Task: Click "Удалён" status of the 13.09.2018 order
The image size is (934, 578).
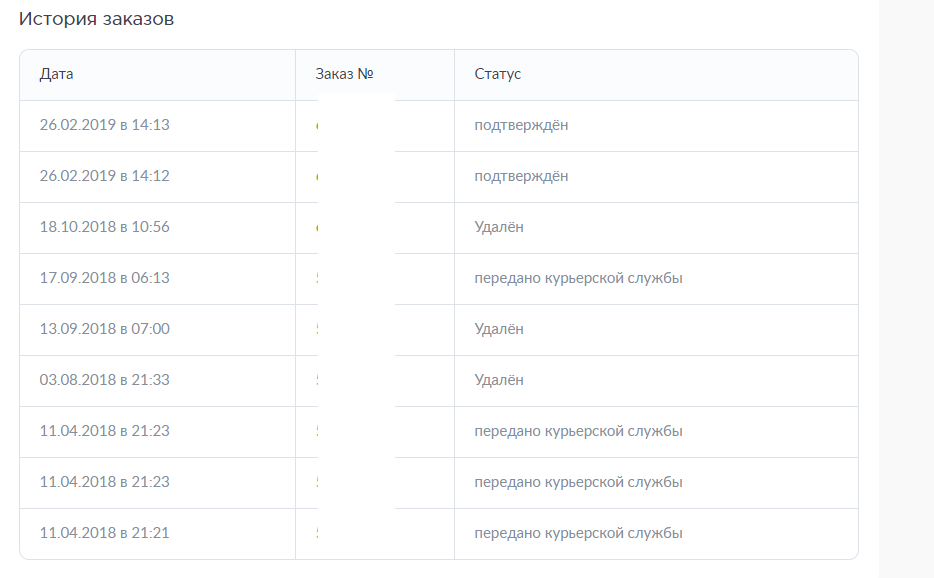Action: 499,329
